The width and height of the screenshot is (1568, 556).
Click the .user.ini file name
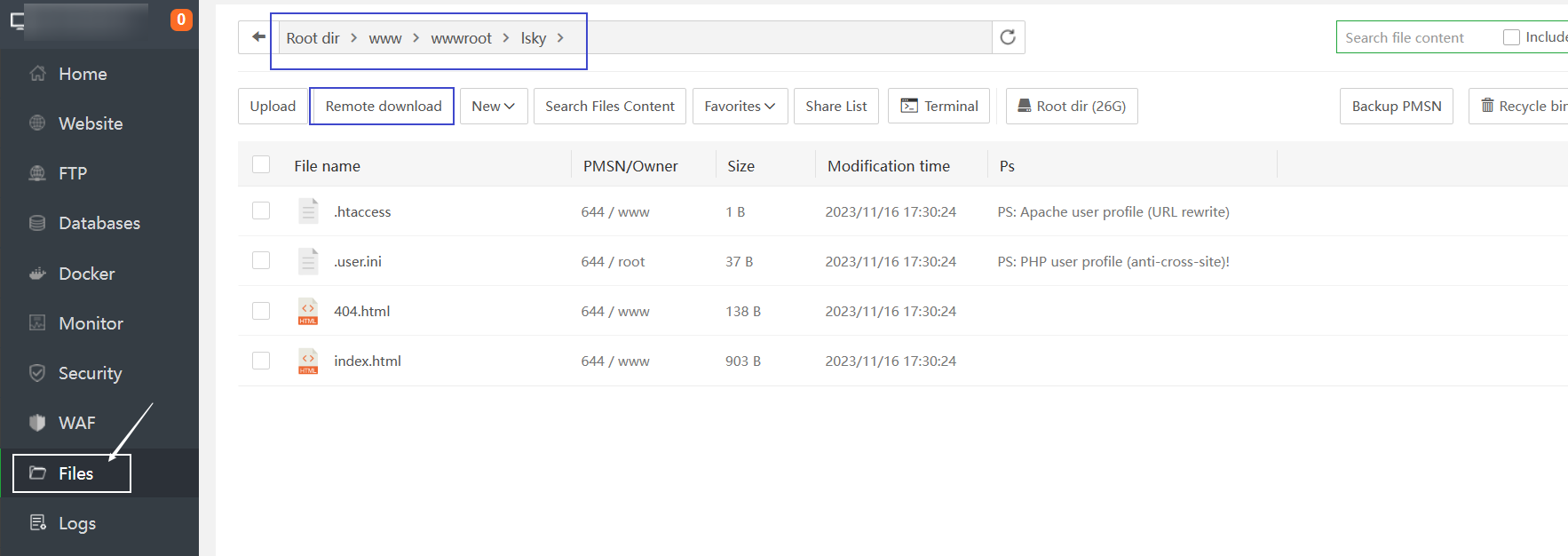pyautogui.click(x=358, y=261)
